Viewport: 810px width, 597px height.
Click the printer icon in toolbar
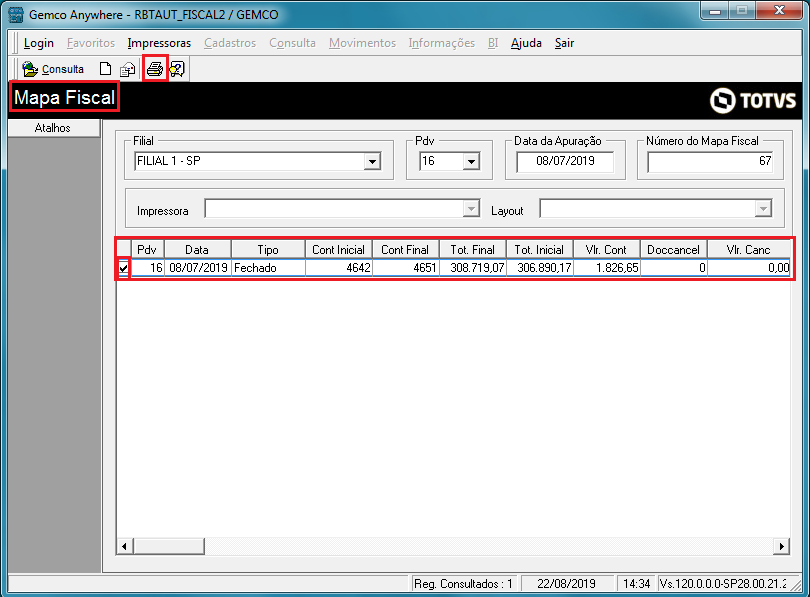coord(155,69)
